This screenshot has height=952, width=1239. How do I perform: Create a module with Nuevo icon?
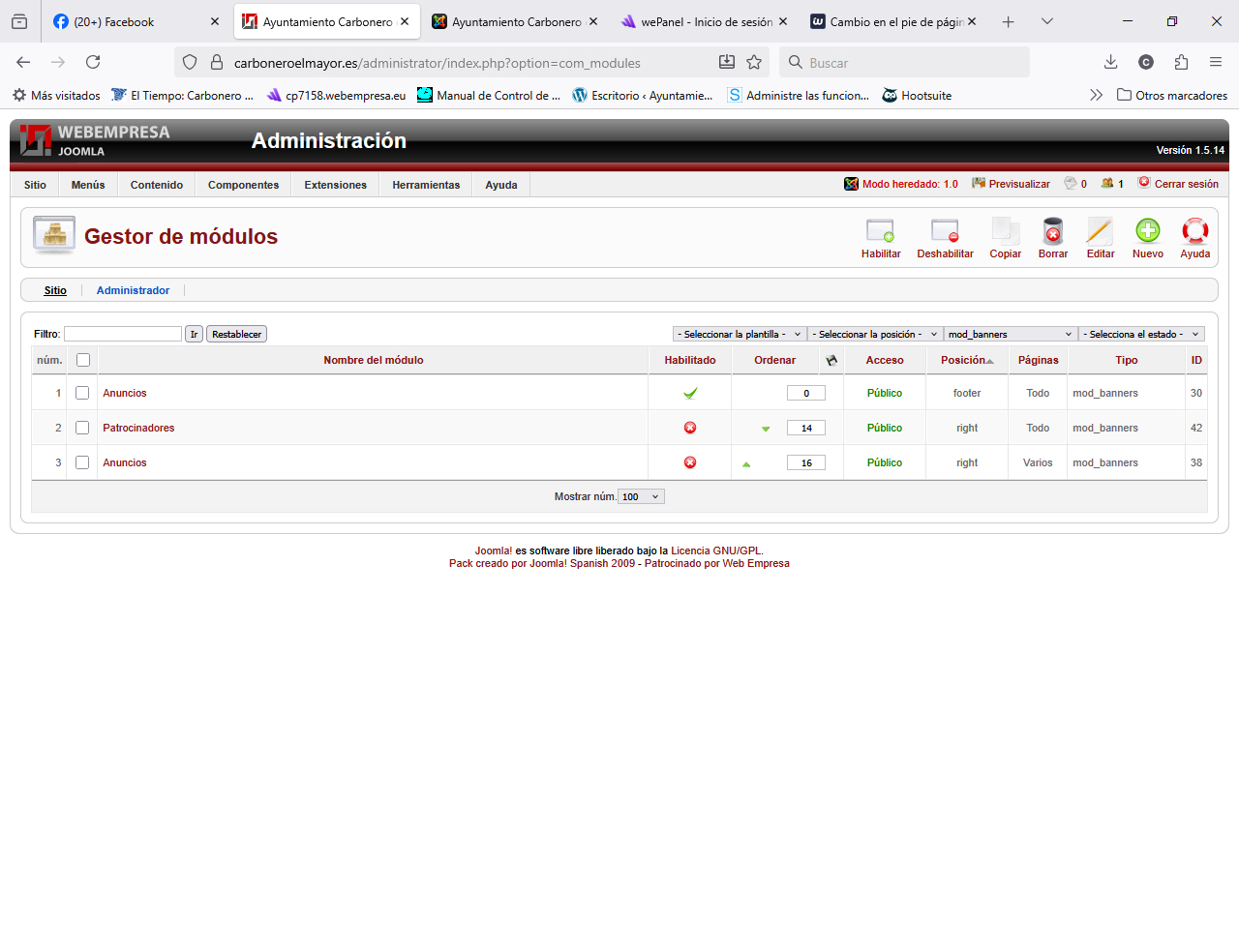[1147, 232]
